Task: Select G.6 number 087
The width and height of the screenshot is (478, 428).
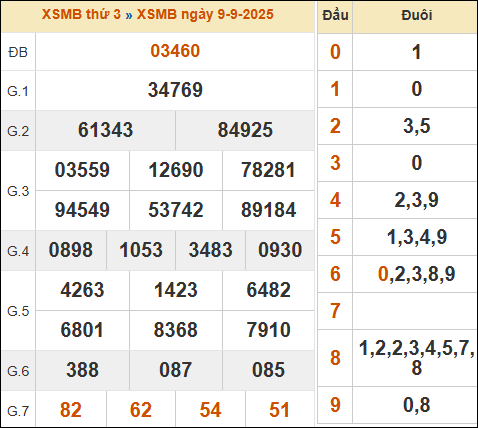Action: pos(175,370)
